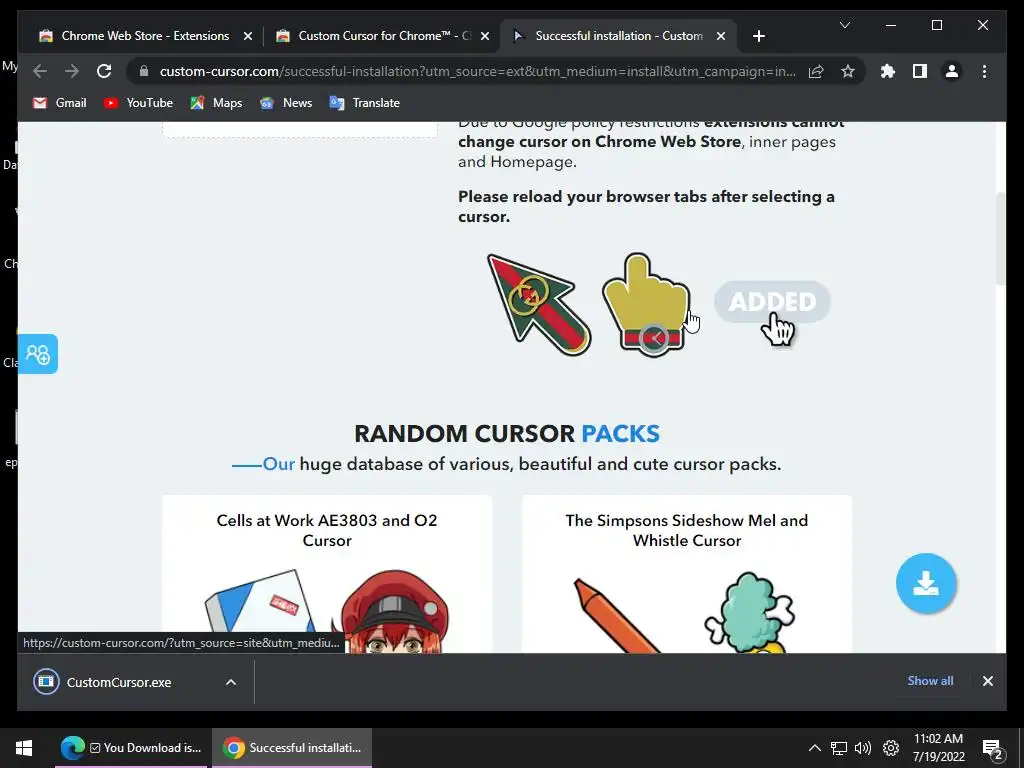
Task: Bookmark this page with star icon
Action: point(848,71)
